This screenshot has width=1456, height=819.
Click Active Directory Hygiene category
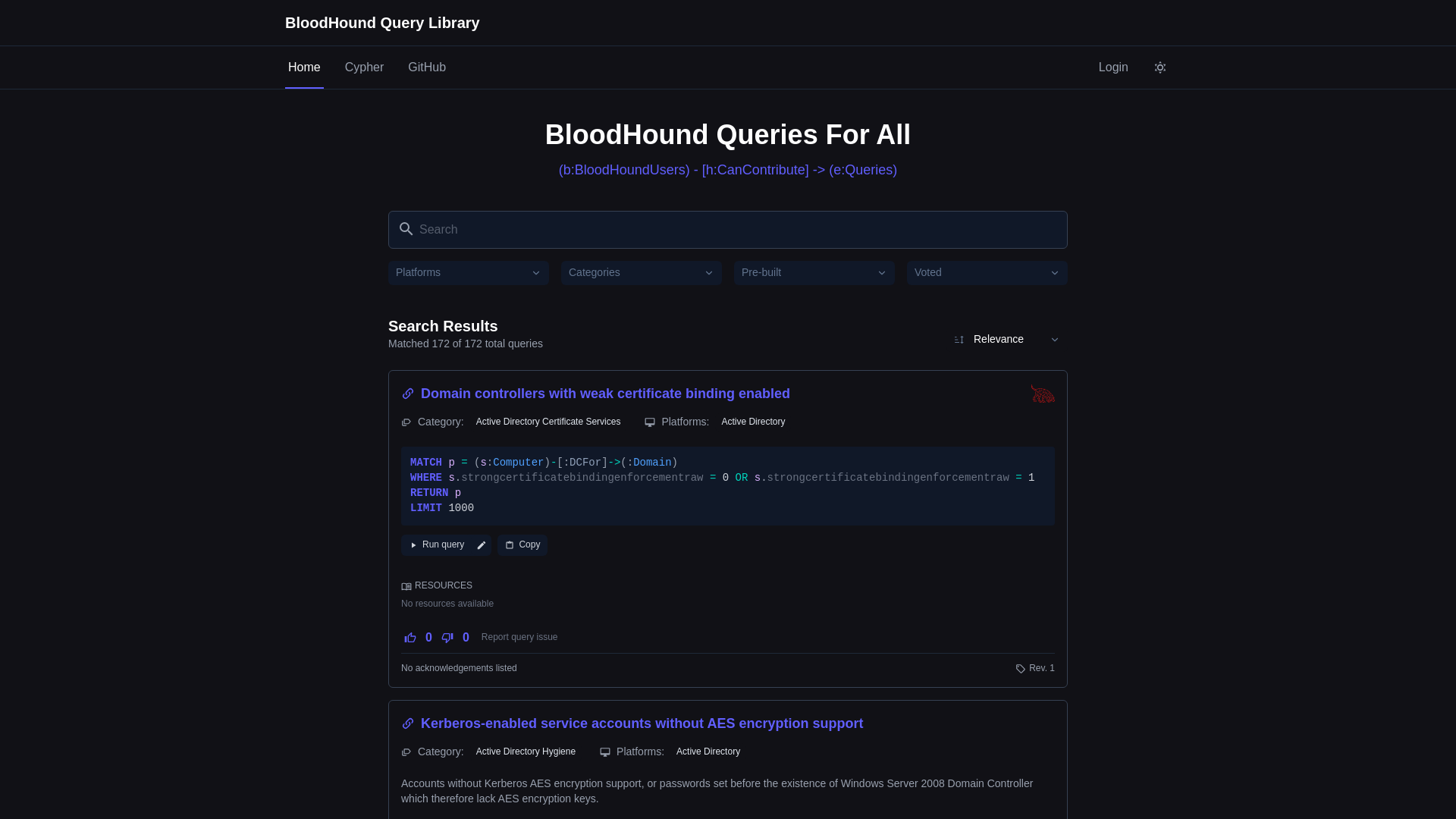click(526, 752)
